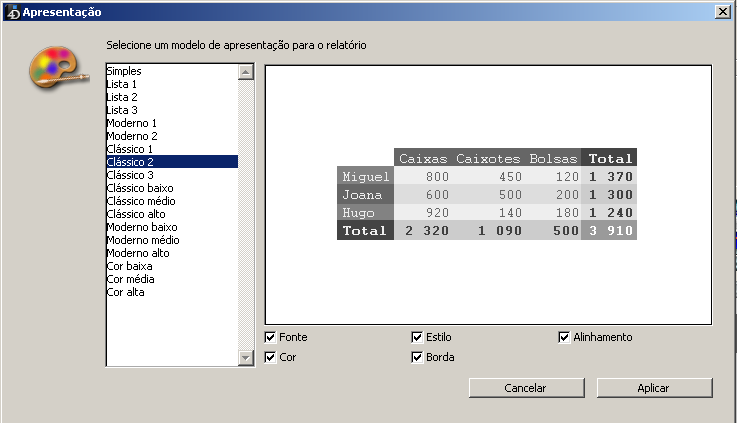Choose Lista 2 from the list
Screen dimensions: 737x423
[122, 97]
